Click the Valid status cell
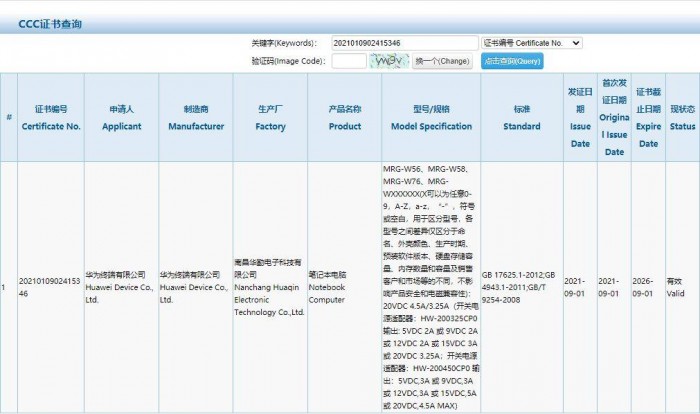The width and height of the screenshot is (700, 414). pyautogui.click(x=683, y=287)
